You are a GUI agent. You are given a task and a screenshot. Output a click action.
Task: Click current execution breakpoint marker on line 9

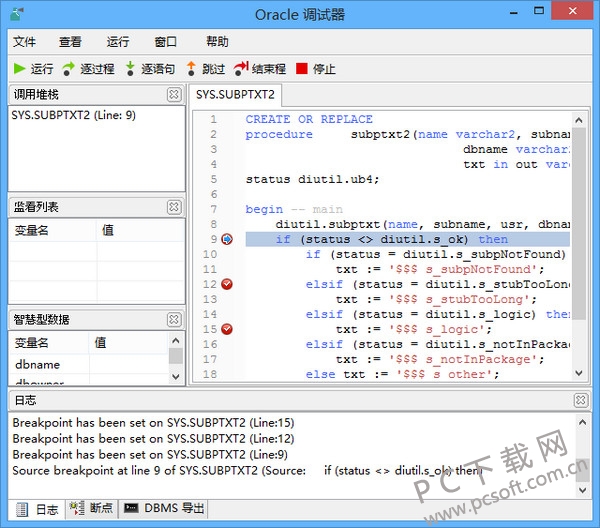point(227,239)
